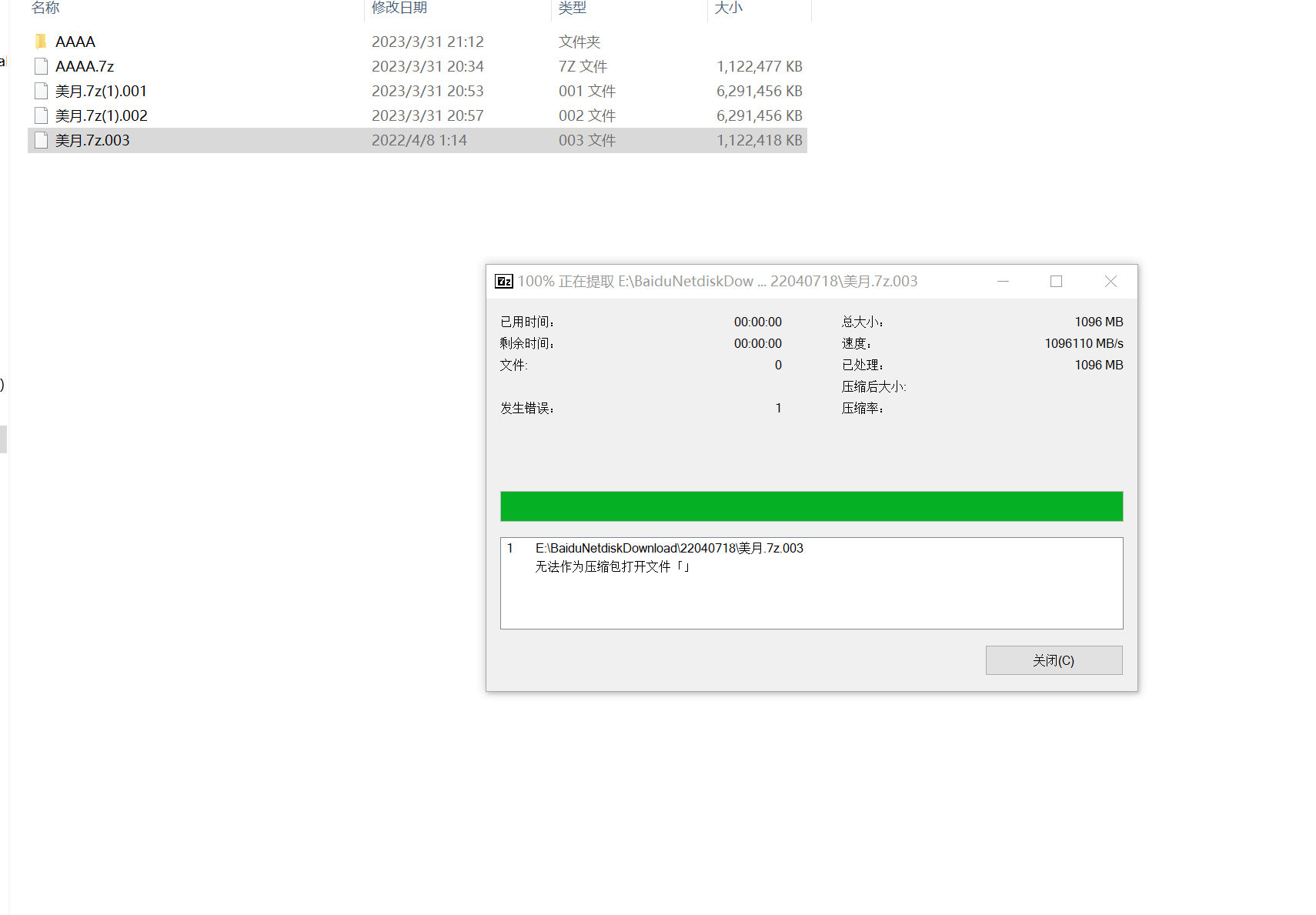Image resolution: width=1316 pixels, height=915 pixels.
Task: Click the 剩余时间 label
Action: (x=527, y=343)
